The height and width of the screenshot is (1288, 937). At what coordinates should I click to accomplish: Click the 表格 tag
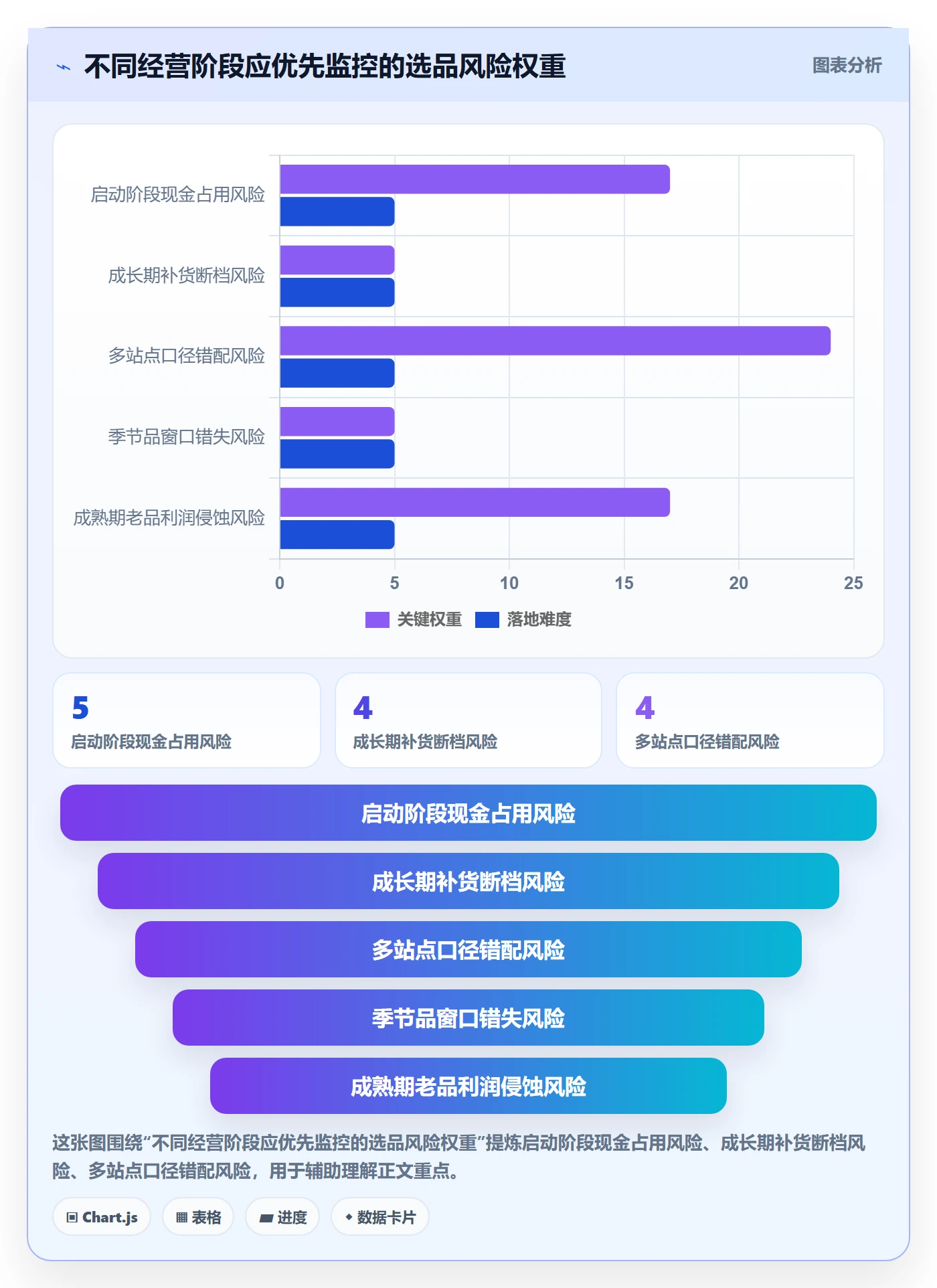pyautogui.click(x=198, y=1217)
